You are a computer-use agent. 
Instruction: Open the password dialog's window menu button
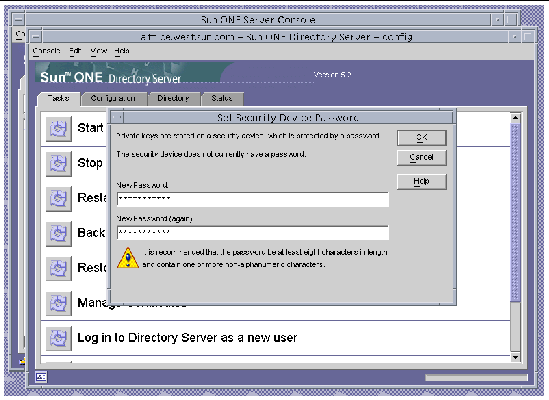pos(117,117)
